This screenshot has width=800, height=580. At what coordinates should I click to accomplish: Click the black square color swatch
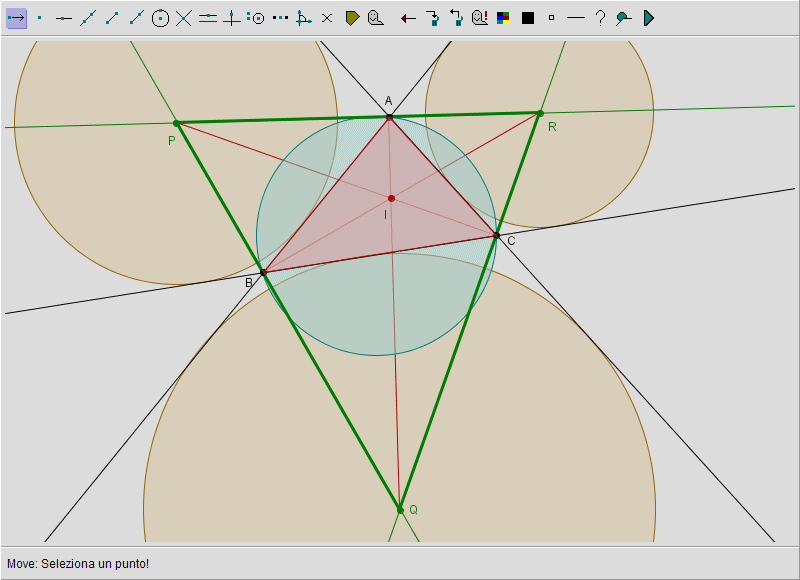click(528, 18)
